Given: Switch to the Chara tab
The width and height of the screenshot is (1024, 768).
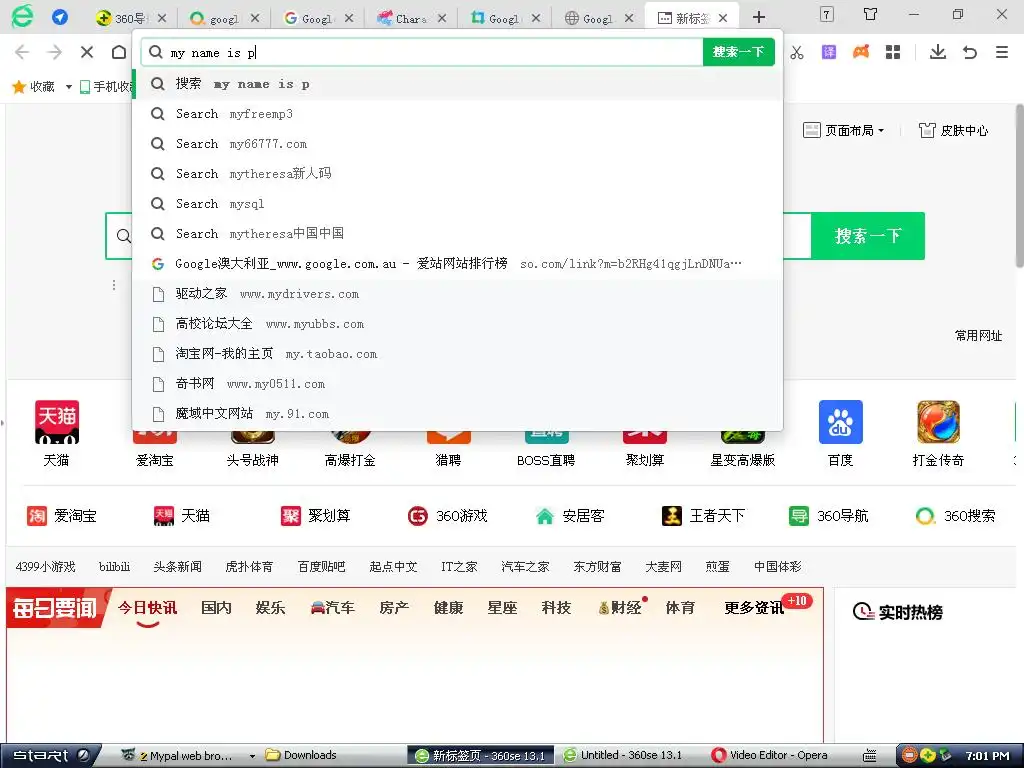Looking at the screenshot, I should click(411, 18).
